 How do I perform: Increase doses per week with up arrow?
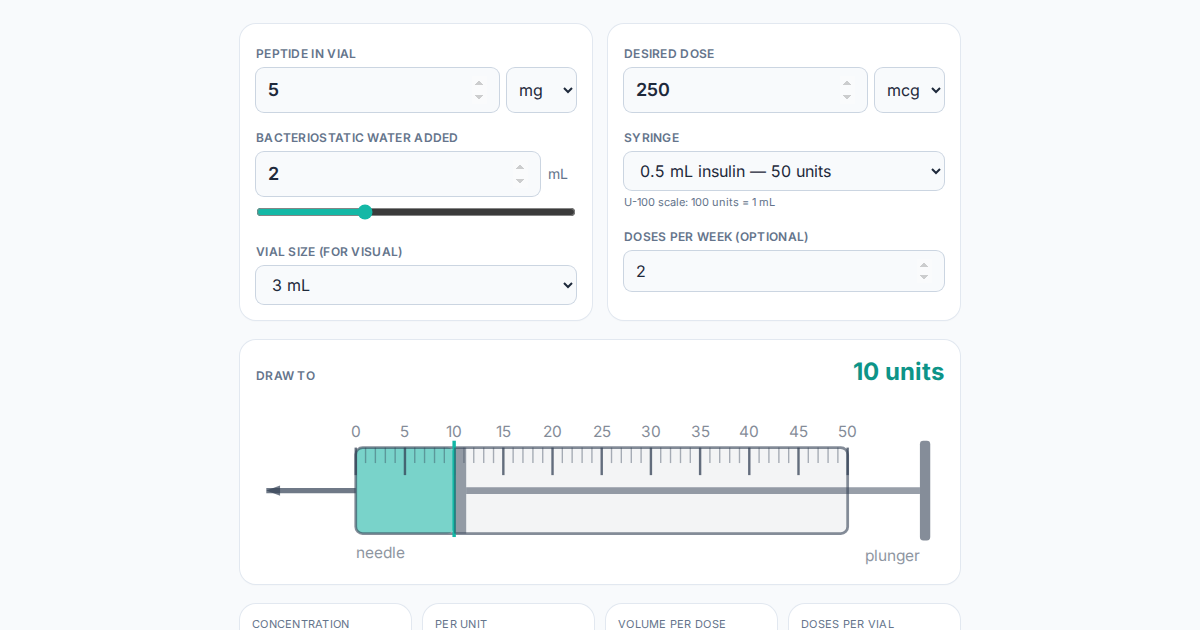click(924, 265)
